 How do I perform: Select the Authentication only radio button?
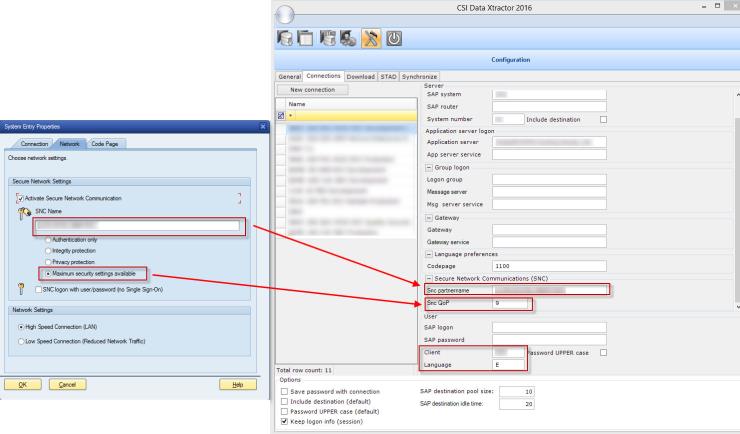(48, 240)
